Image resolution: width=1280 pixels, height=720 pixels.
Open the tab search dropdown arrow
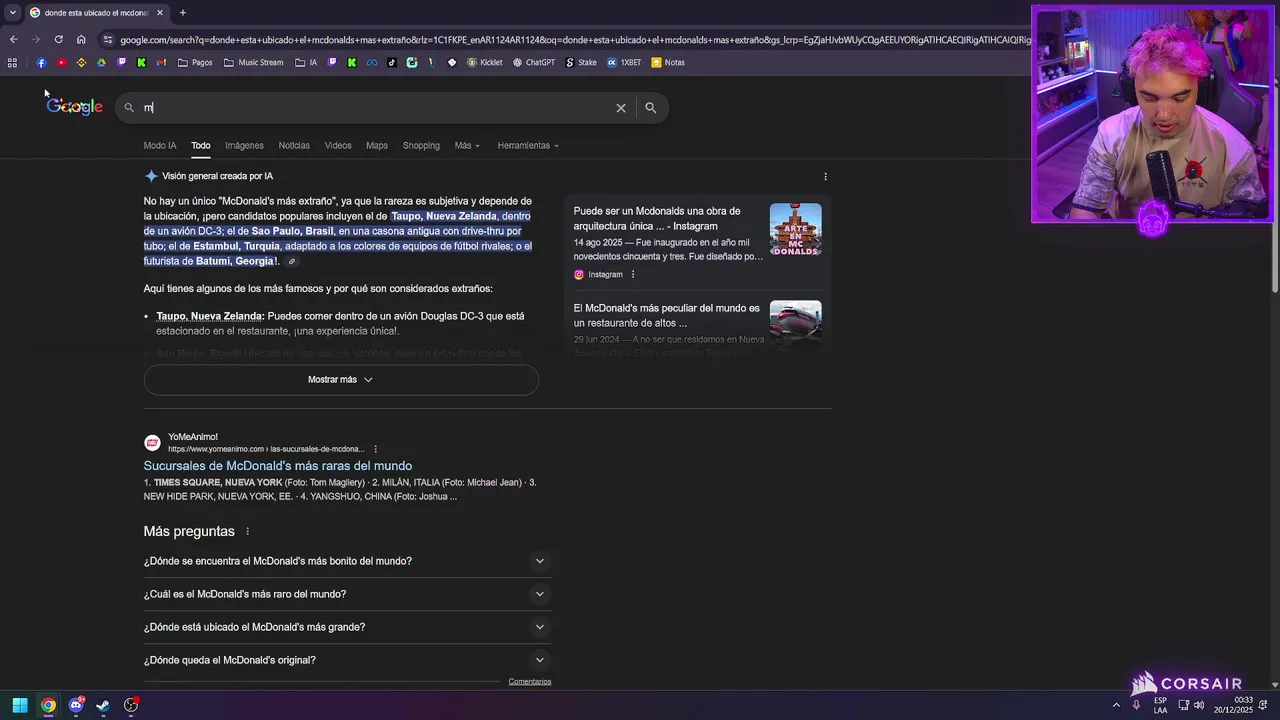click(x=12, y=13)
